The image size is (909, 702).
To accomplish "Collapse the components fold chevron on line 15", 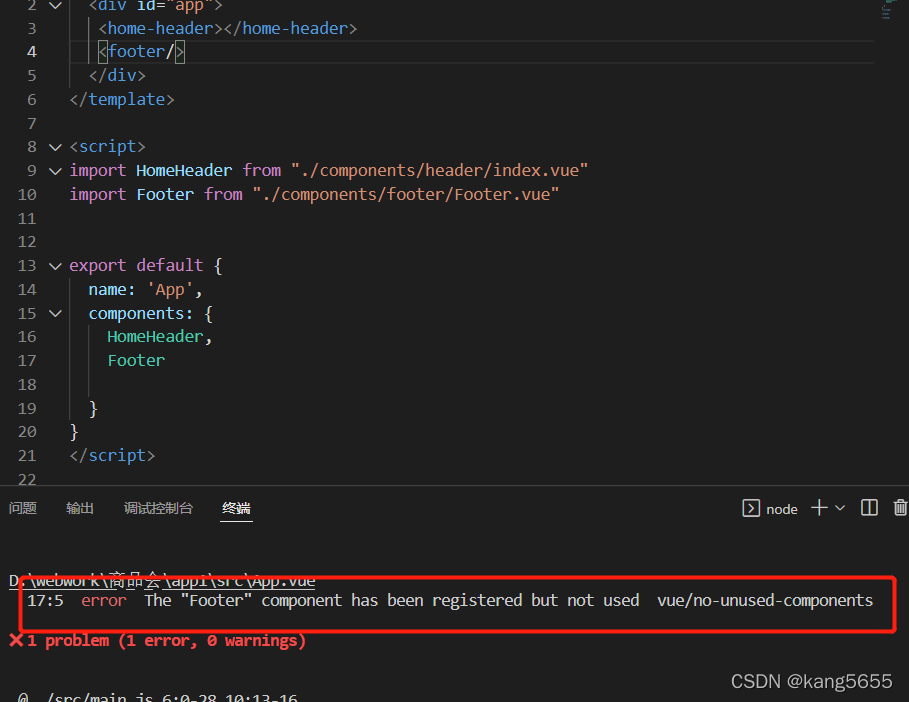I will pyautogui.click(x=55, y=314).
